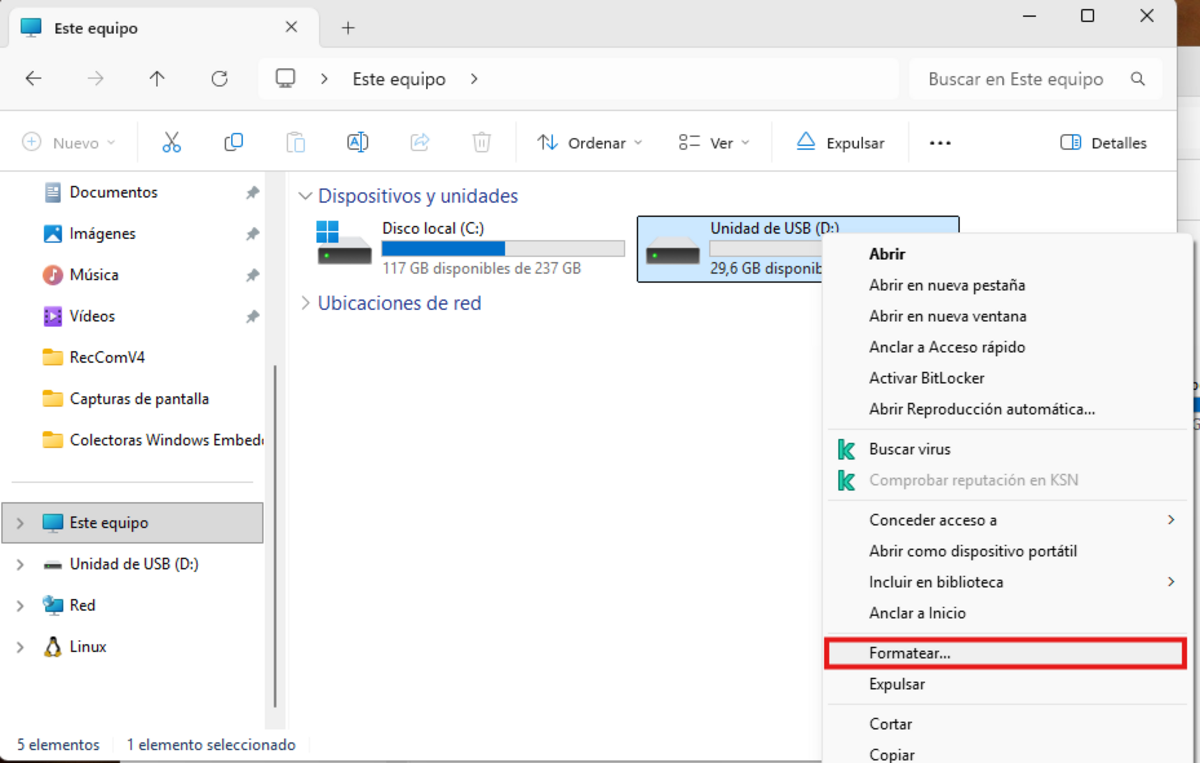Go back with the left arrow

[34, 79]
